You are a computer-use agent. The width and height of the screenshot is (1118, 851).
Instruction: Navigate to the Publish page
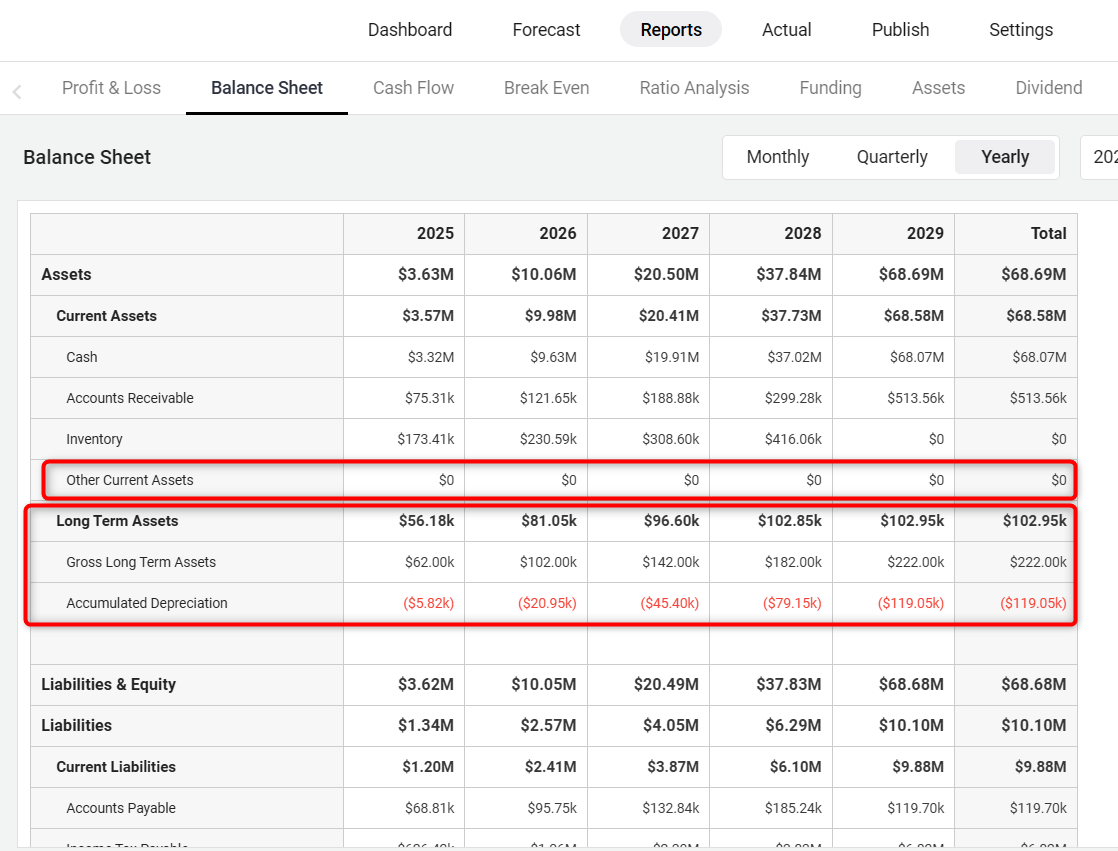click(x=900, y=30)
